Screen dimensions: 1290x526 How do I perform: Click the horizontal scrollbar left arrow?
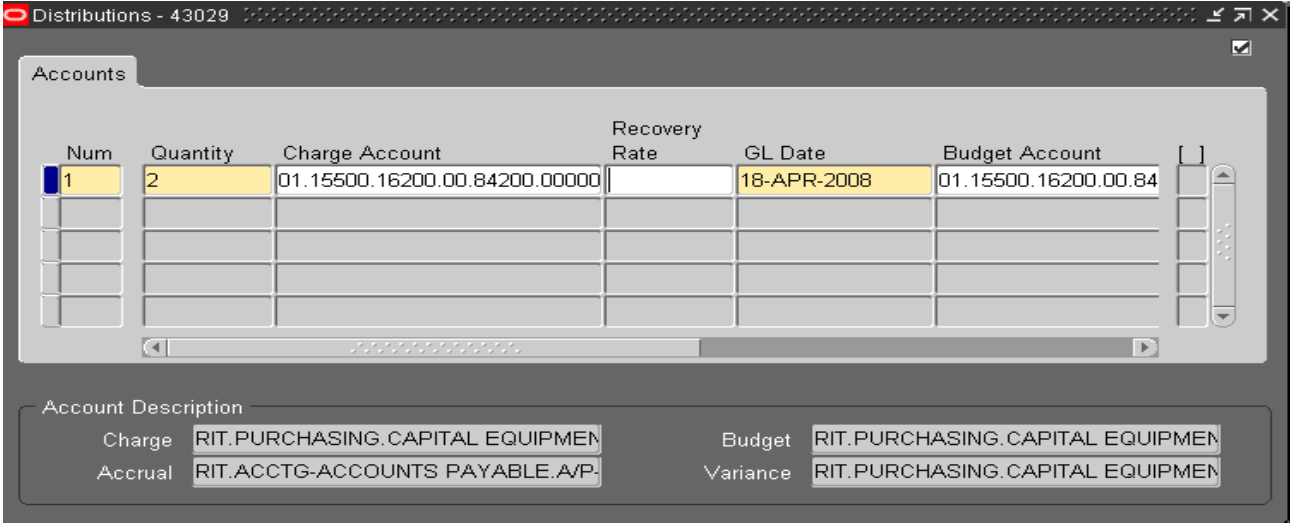click(154, 348)
